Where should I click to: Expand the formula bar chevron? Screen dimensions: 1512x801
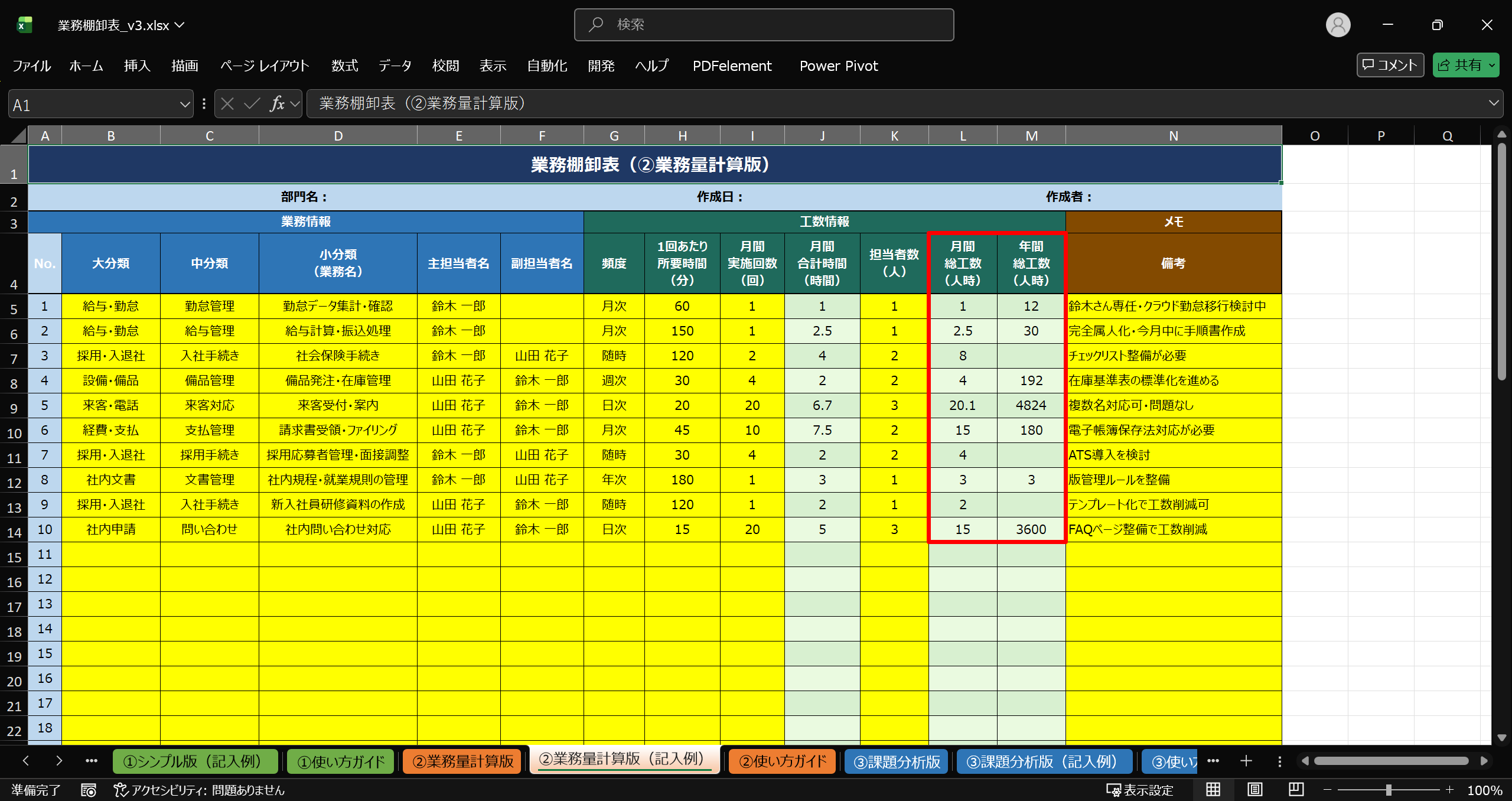pos(1494,103)
